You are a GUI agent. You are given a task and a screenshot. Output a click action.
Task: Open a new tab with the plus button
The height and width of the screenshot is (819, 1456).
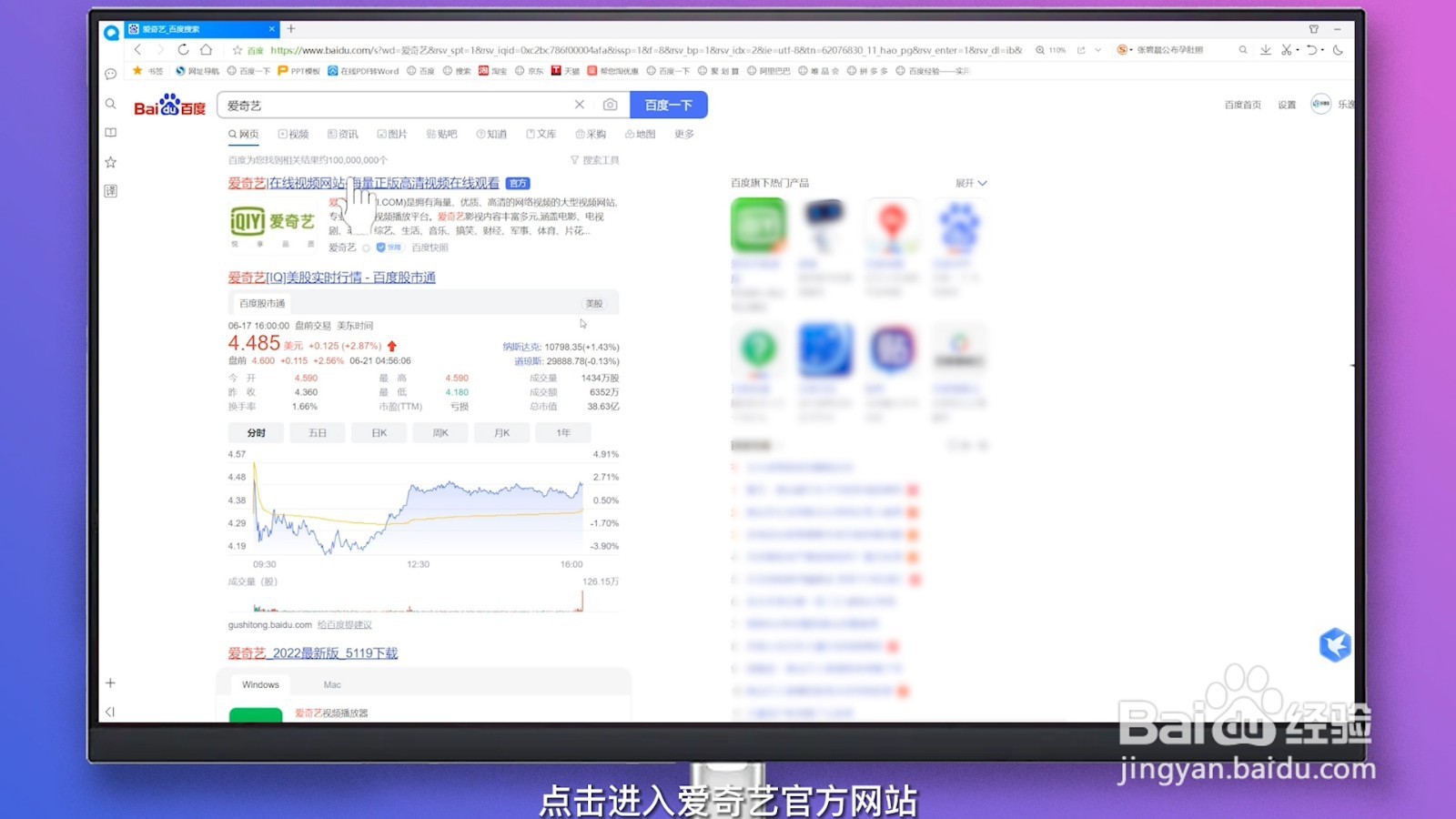[x=291, y=29]
